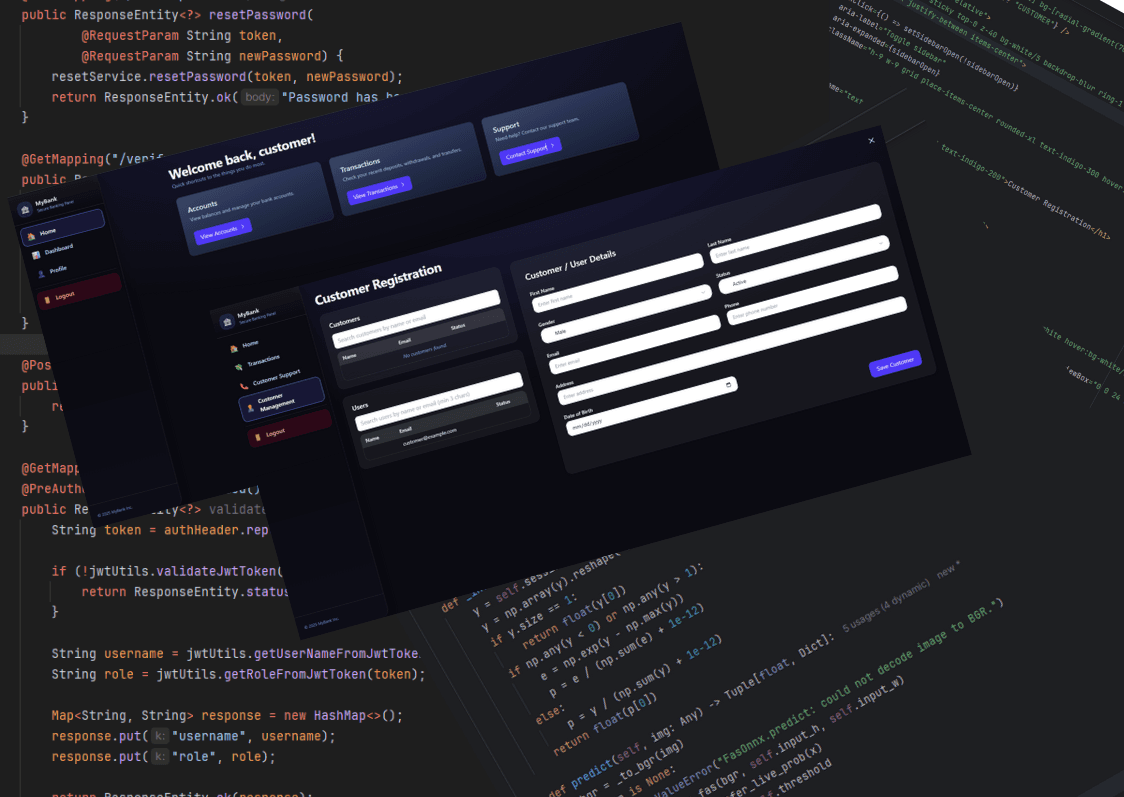Select Customer Management in the sidebar menu
The image size is (1124, 797).
pos(283,400)
